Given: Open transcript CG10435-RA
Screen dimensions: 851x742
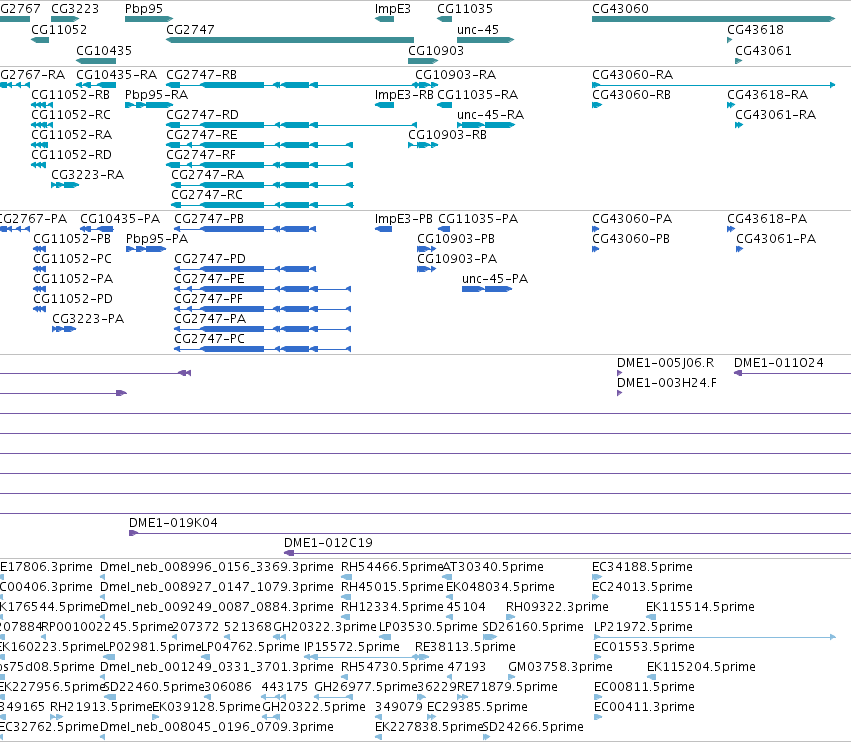Looking at the screenshot, I should (x=117, y=74).
